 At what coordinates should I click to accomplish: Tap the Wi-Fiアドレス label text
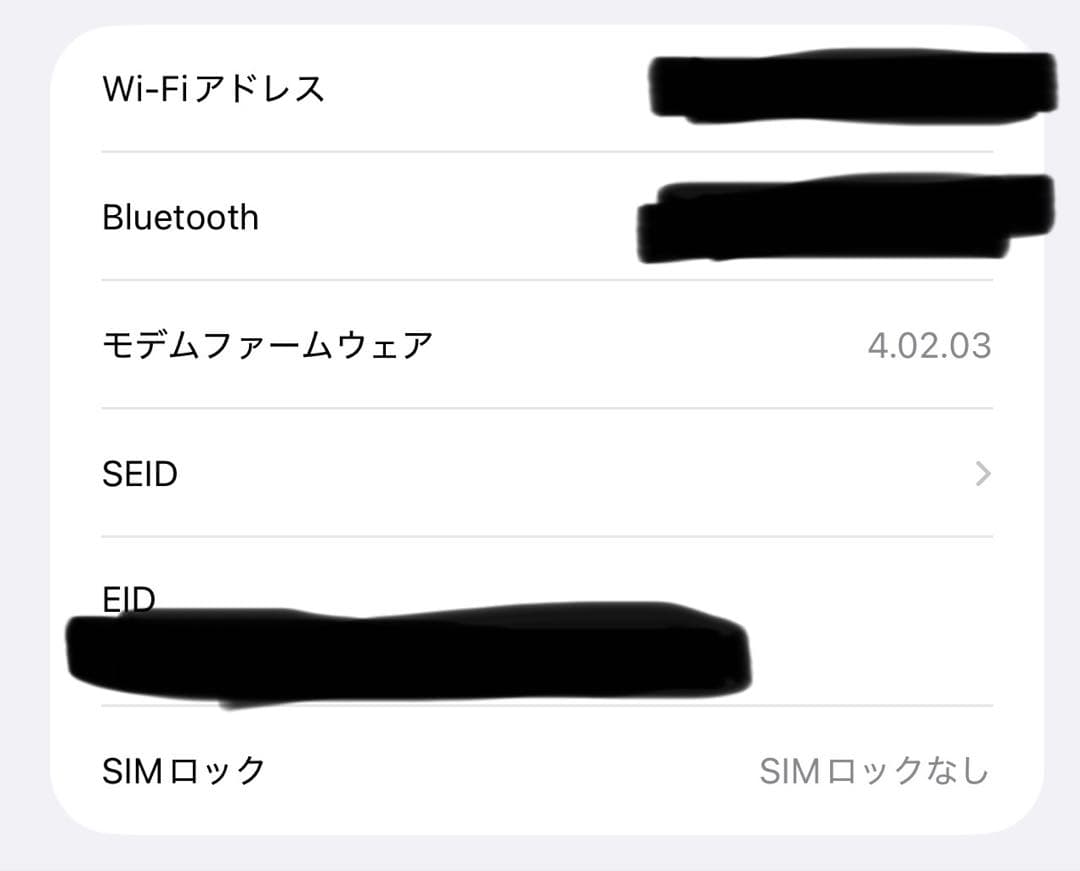[x=213, y=88]
